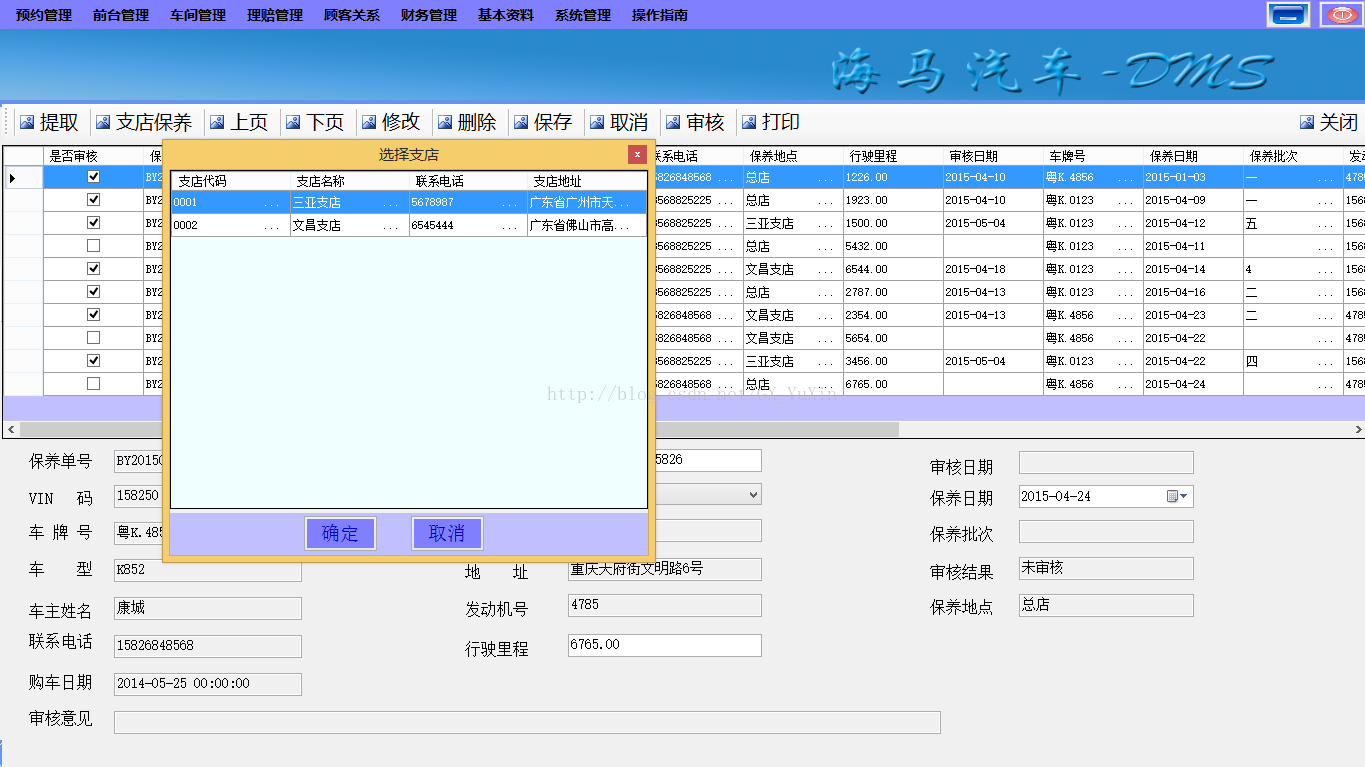This screenshot has height=767, width=1365.
Task: Open the 操作指南 menu
Action: tap(660, 15)
